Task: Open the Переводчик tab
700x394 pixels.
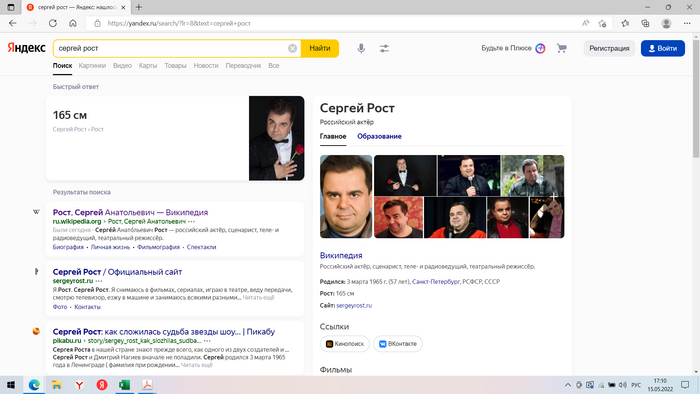Action: (243, 66)
